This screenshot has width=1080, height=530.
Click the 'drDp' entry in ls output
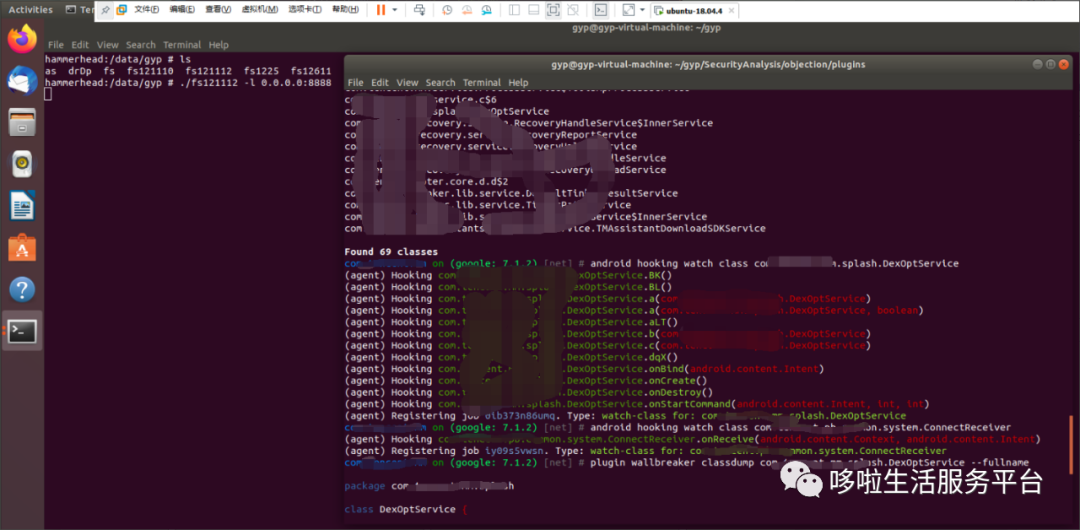80,71
